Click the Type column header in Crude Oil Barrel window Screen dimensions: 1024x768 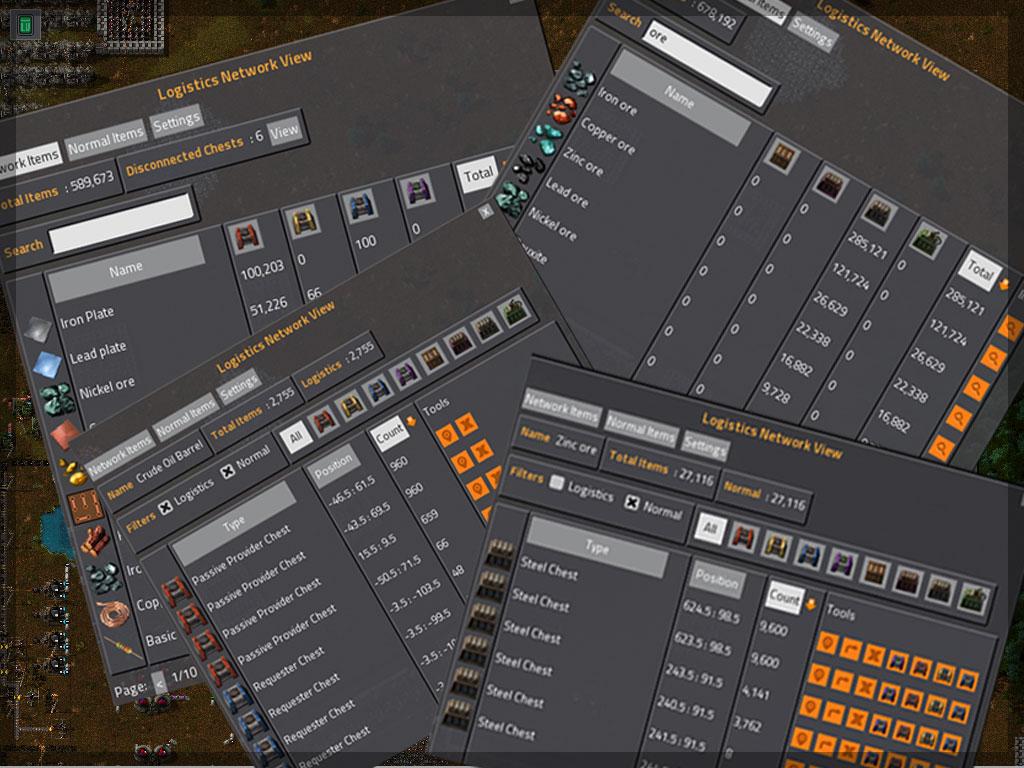[234, 522]
